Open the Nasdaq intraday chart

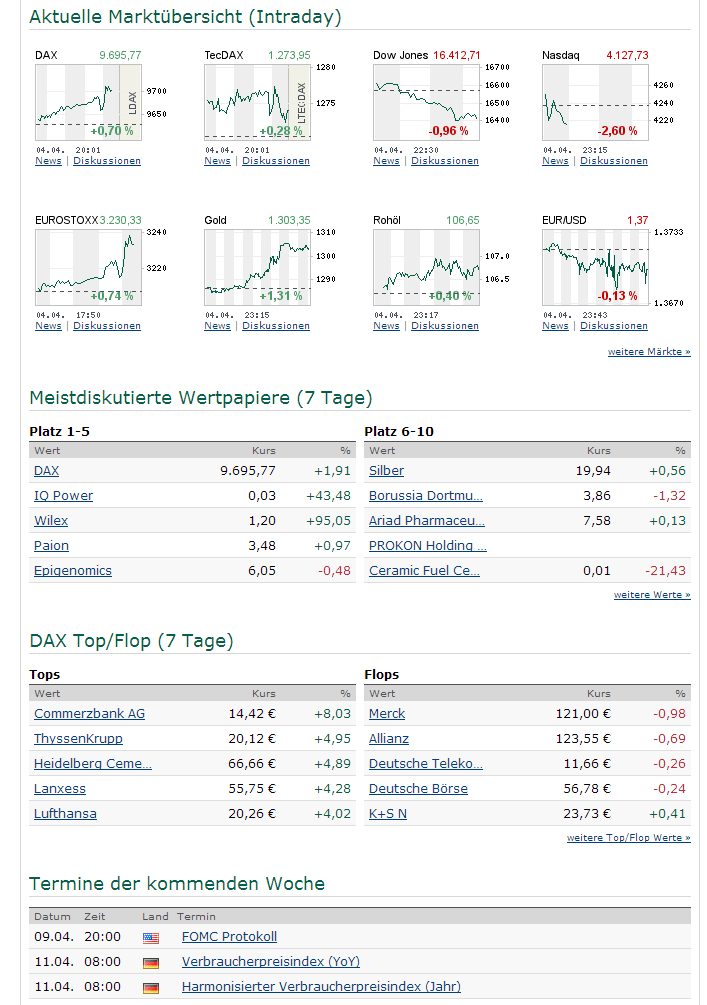[x=595, y=102]
